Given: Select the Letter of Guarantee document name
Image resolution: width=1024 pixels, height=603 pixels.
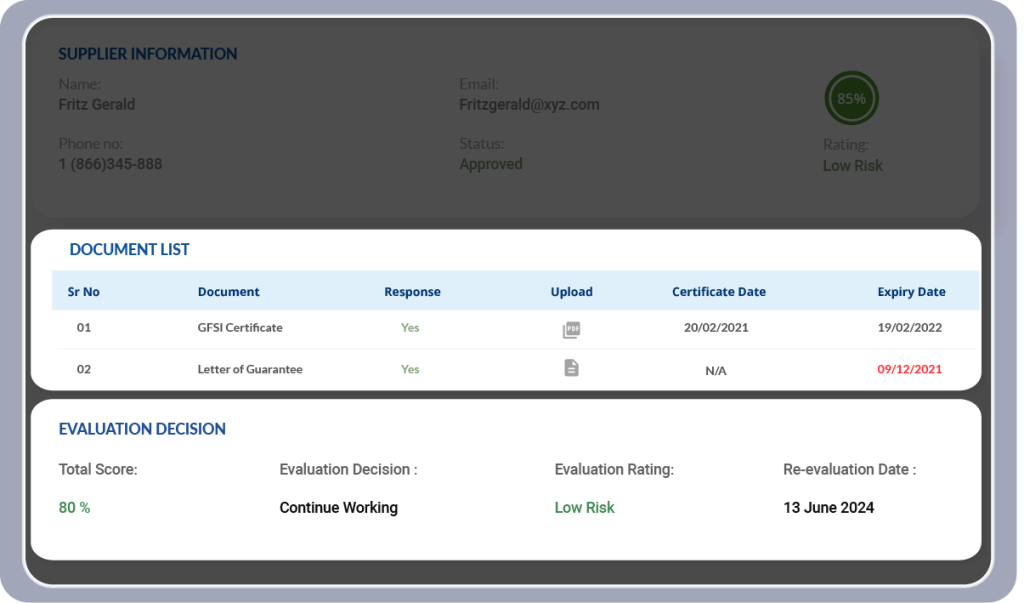Looking at the screenshot, I should click(250, 370).
